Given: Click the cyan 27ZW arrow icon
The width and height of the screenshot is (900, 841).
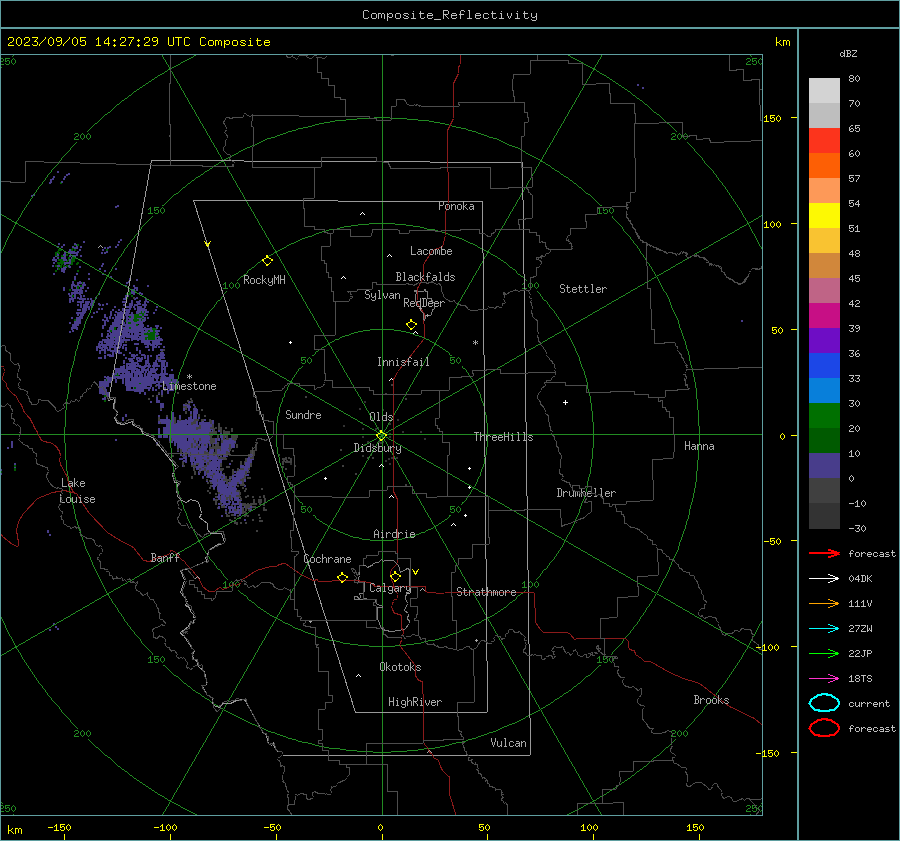Looking at the screenshot, I should click(x=824, y=629).
